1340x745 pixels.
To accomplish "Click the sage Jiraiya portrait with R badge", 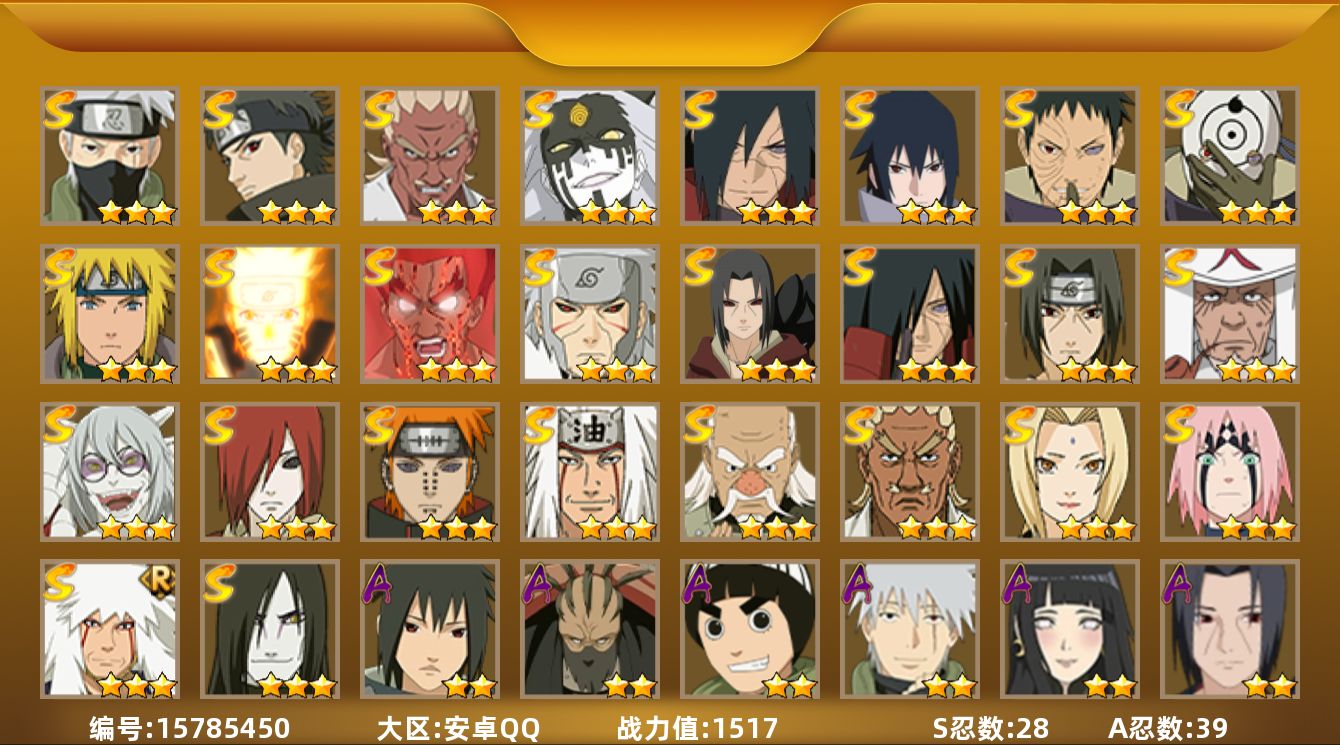I will click(109, 629).
